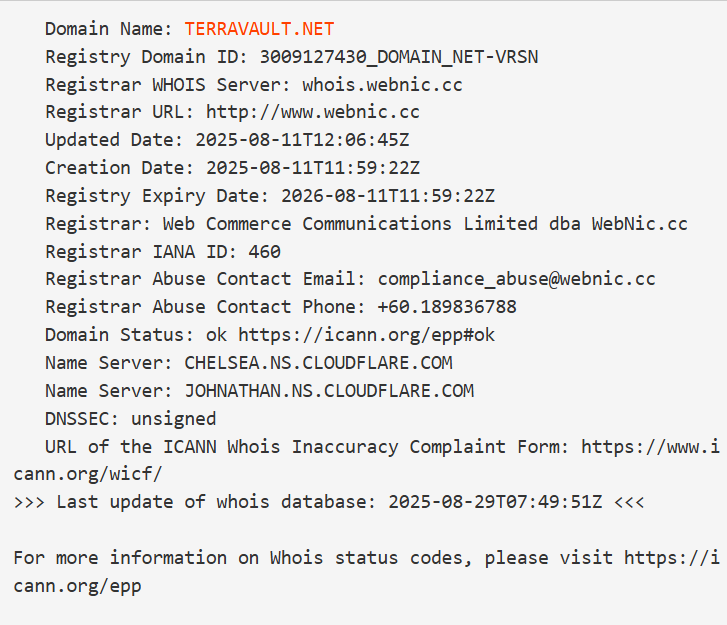Click the abuse contact phone number
Image resolution: width=727 pixels, height=625 pixels.
(446, 307)
